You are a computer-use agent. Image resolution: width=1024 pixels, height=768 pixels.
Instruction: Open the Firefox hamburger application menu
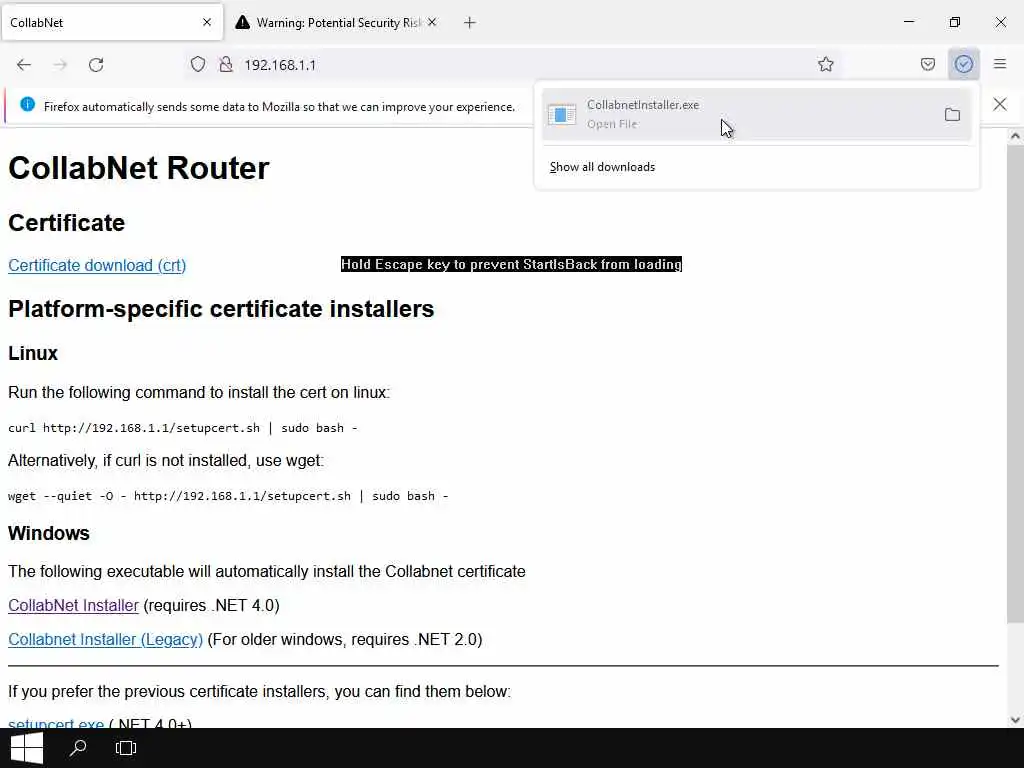(1000, 64)
